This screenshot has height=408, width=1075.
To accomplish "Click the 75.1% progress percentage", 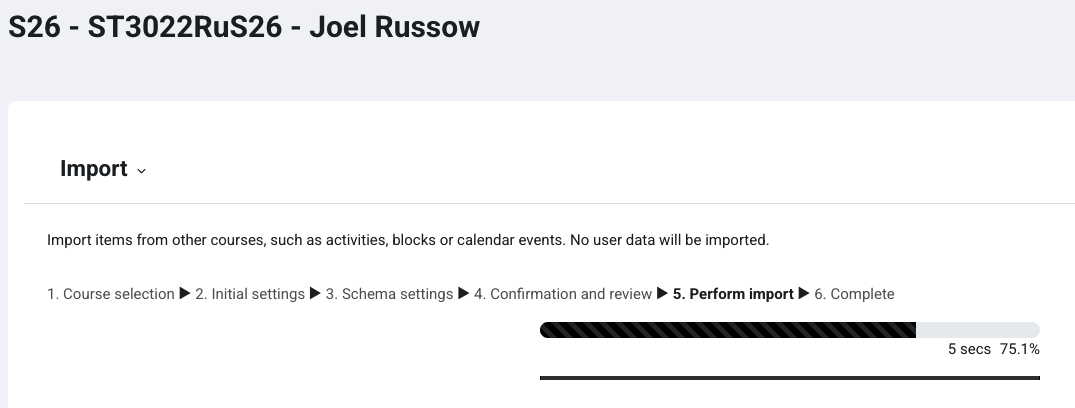I will click(x=1019, y=350).
